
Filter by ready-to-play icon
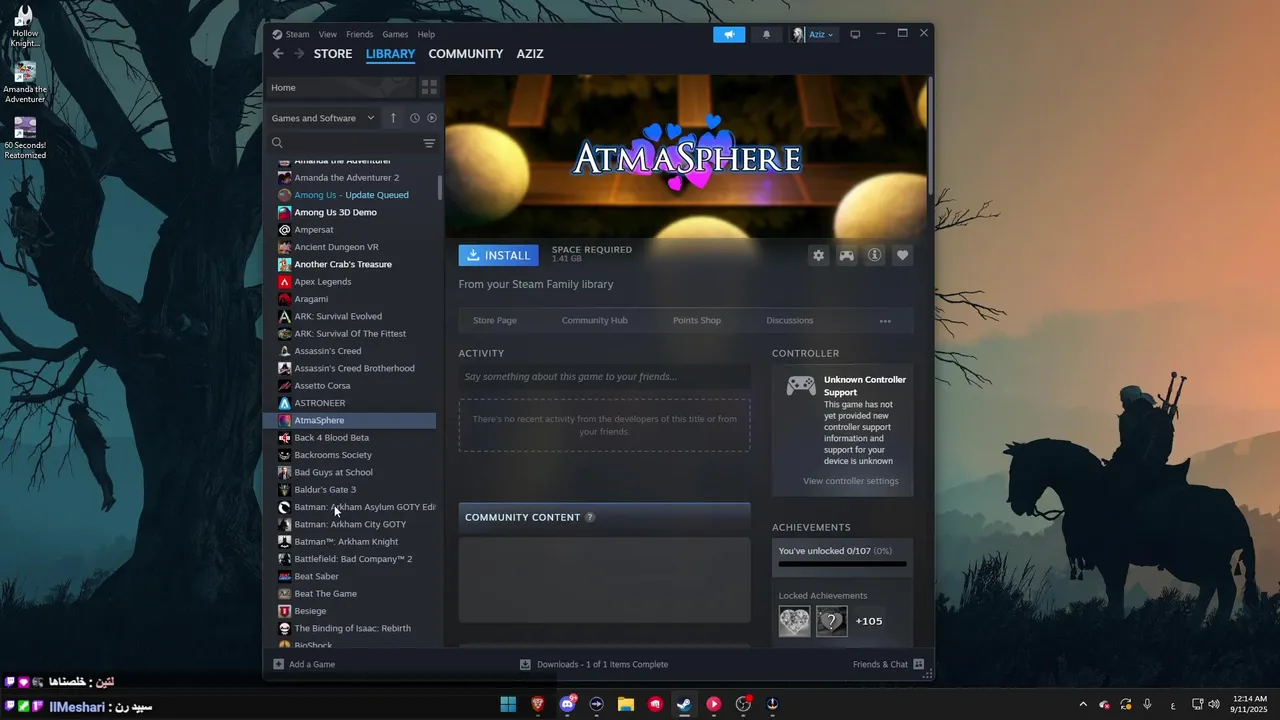432,118
